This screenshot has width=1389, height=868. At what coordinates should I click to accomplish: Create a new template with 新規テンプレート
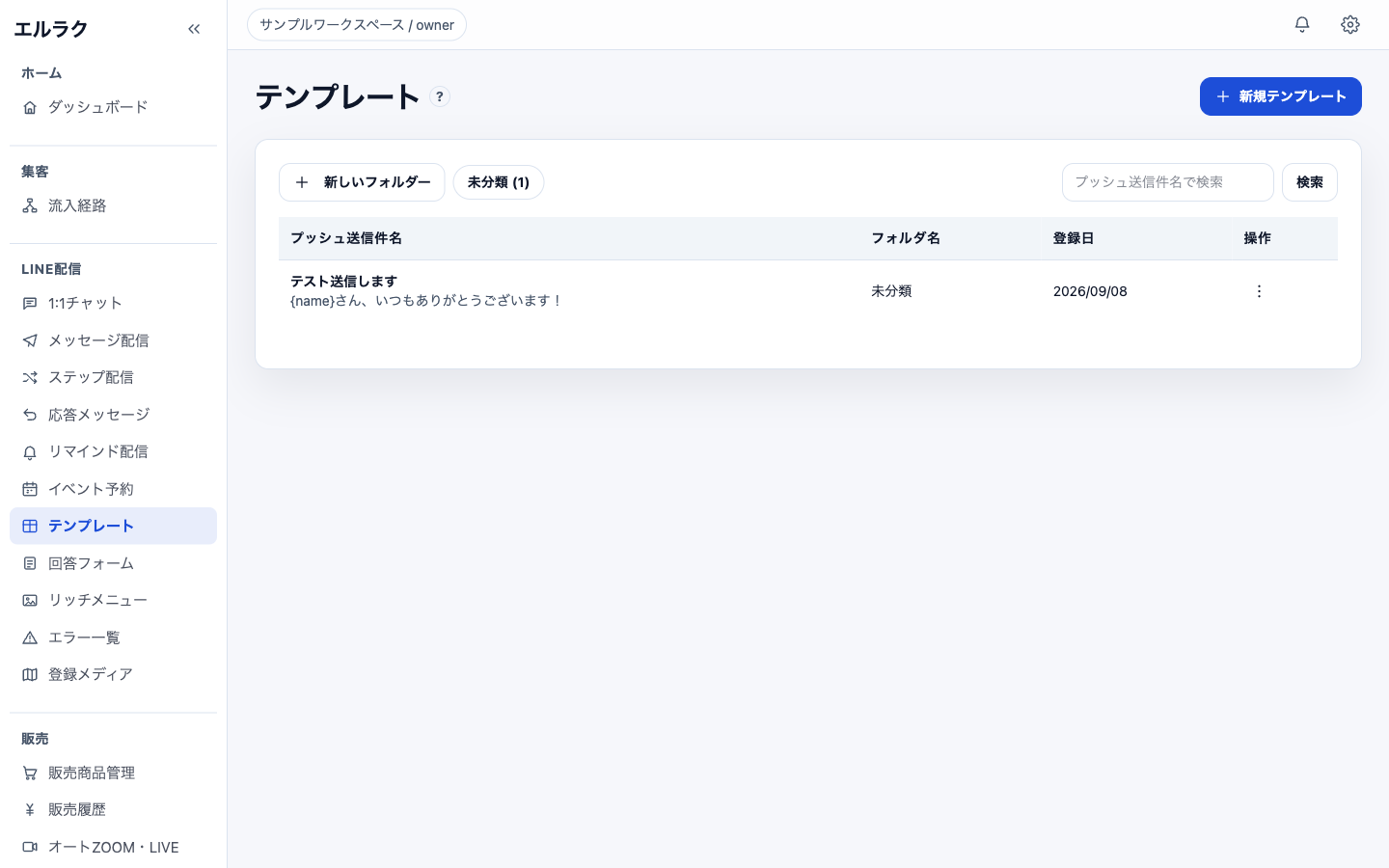coord(1281,96)
